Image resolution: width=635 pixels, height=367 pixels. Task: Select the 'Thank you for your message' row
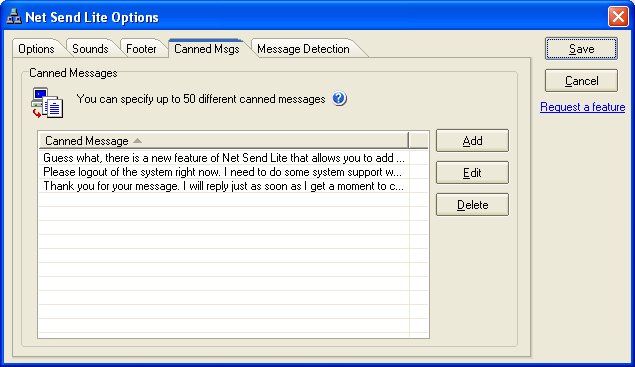224,186
